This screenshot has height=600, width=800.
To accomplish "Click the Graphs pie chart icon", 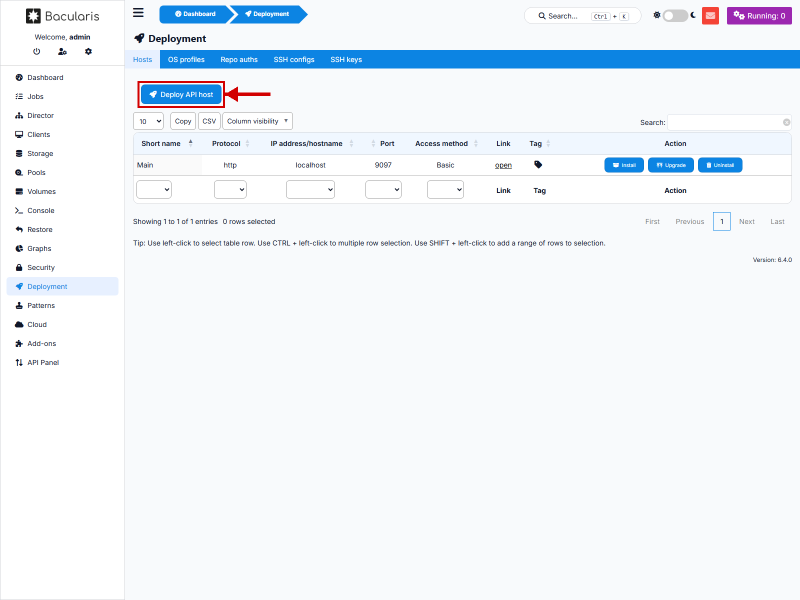I will tap(19, 248).
